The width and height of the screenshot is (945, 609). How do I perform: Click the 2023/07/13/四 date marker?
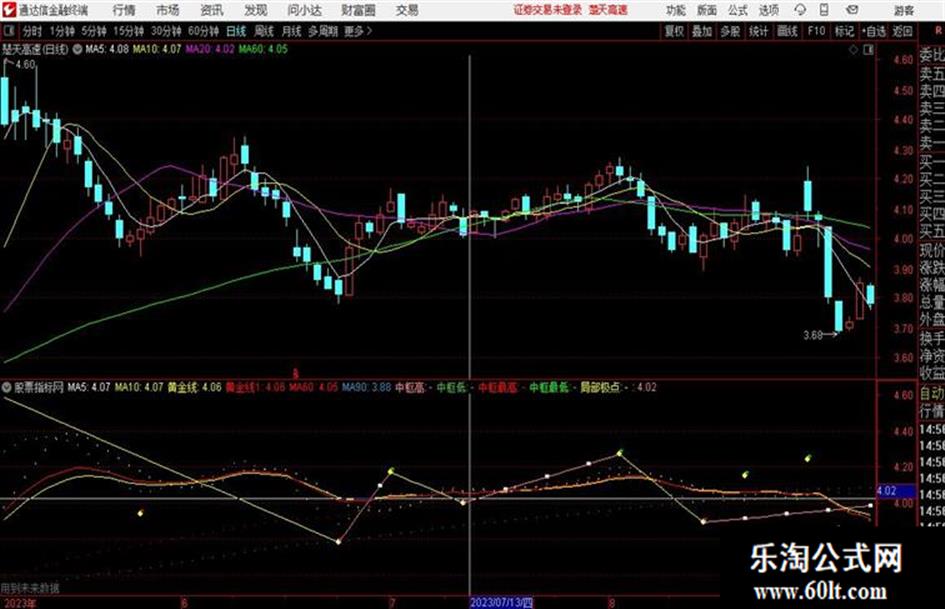[501, 602]
